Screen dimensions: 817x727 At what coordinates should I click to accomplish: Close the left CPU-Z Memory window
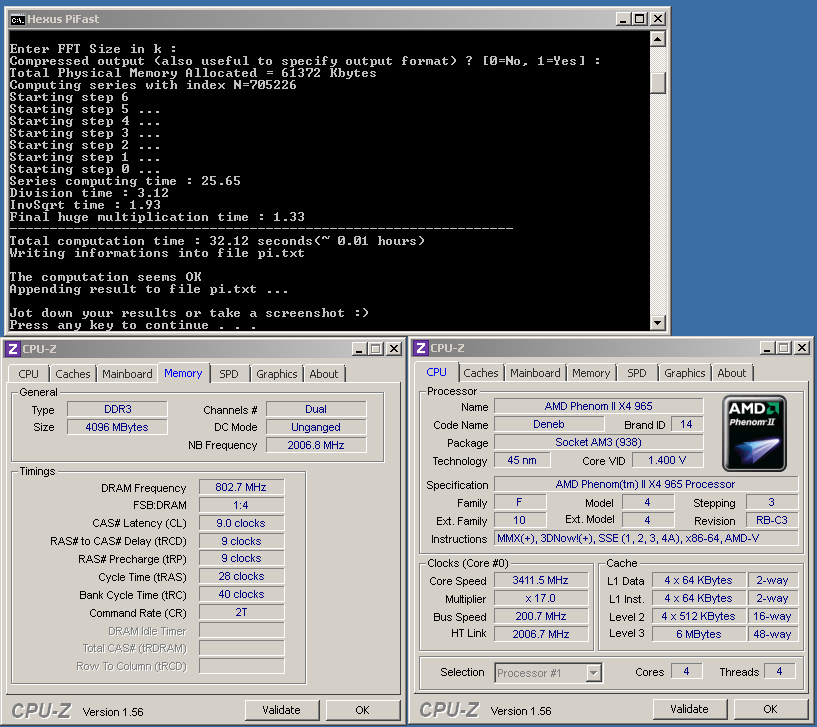point(394,349)
